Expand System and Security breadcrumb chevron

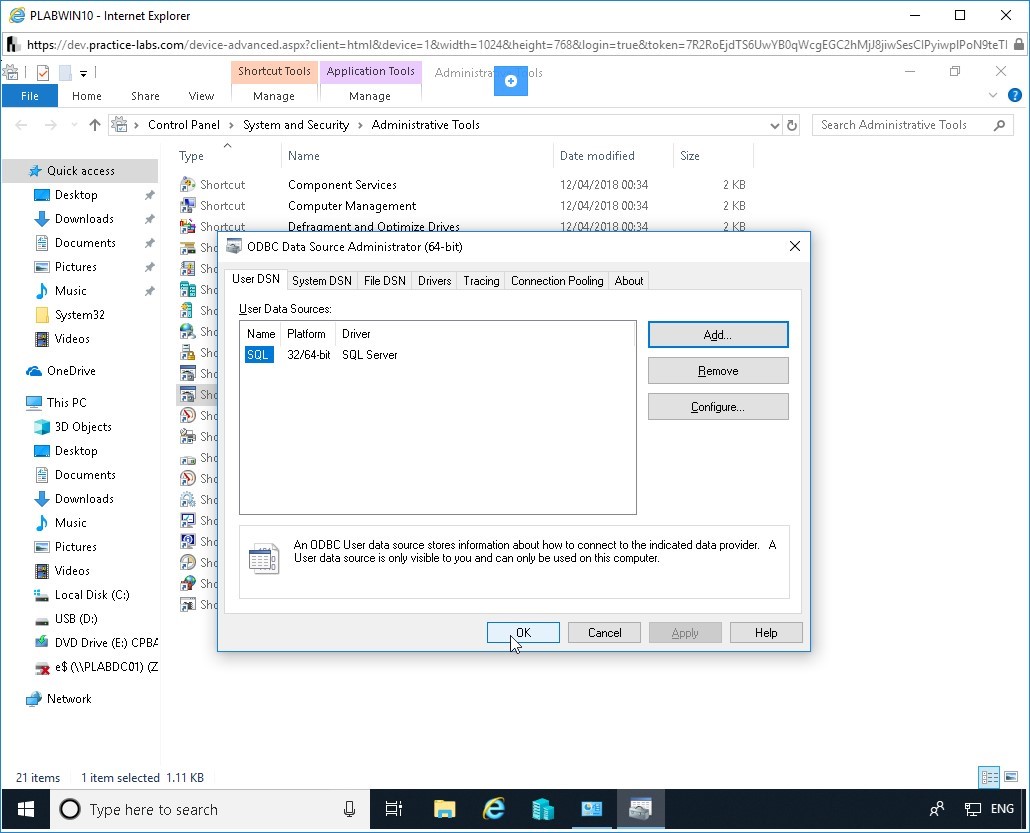[360, 125]
